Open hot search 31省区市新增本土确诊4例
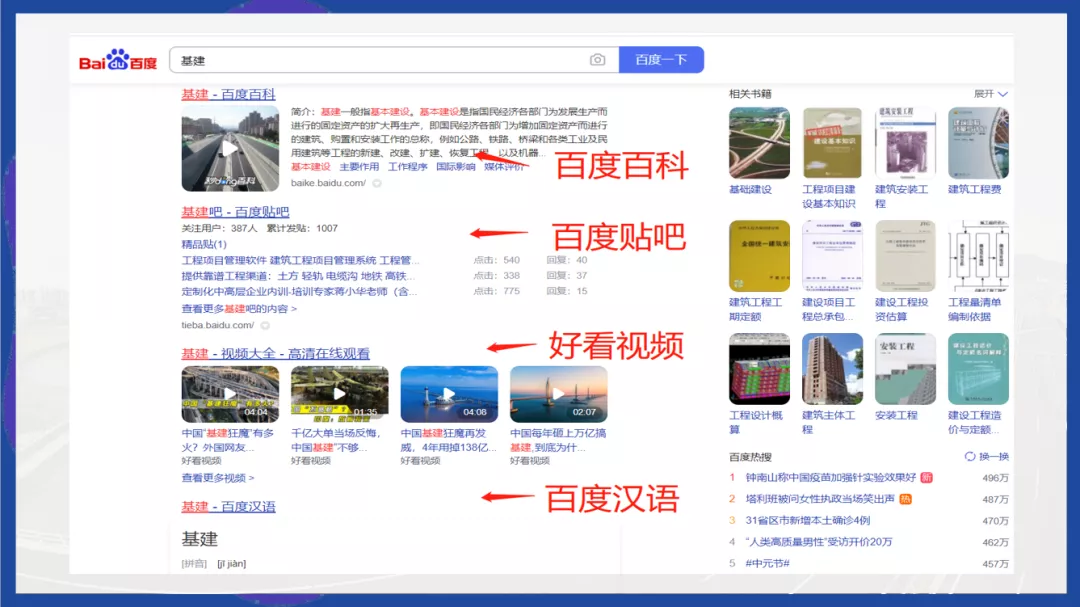Viewport: 1080px width, 607px height. click(807, 520)
